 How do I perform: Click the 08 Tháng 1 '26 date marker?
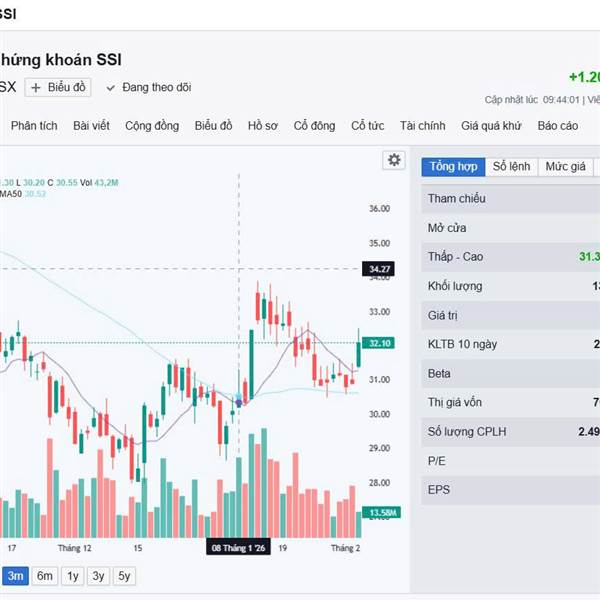point(238,548)
